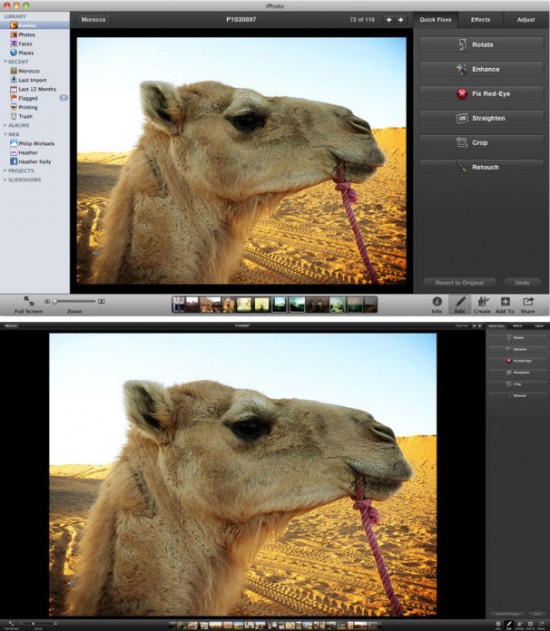Open the Share toolbar icon
Screen dimensions: 550x631
pos(527,305)
